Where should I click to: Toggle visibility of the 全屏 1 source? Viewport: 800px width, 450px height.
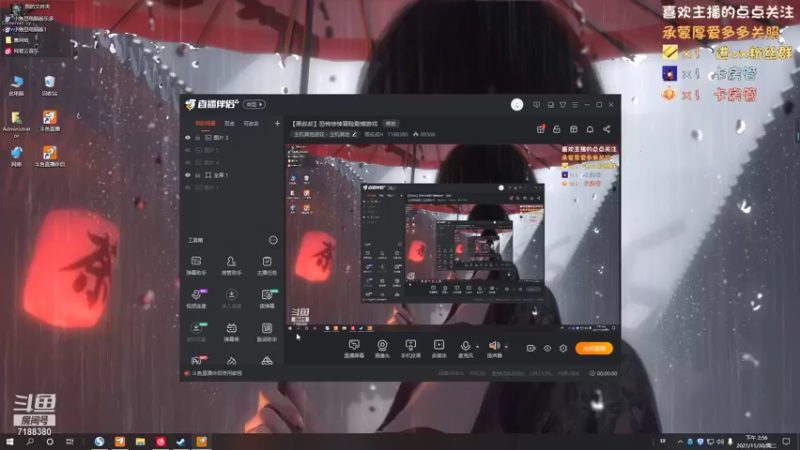(188, 175)
